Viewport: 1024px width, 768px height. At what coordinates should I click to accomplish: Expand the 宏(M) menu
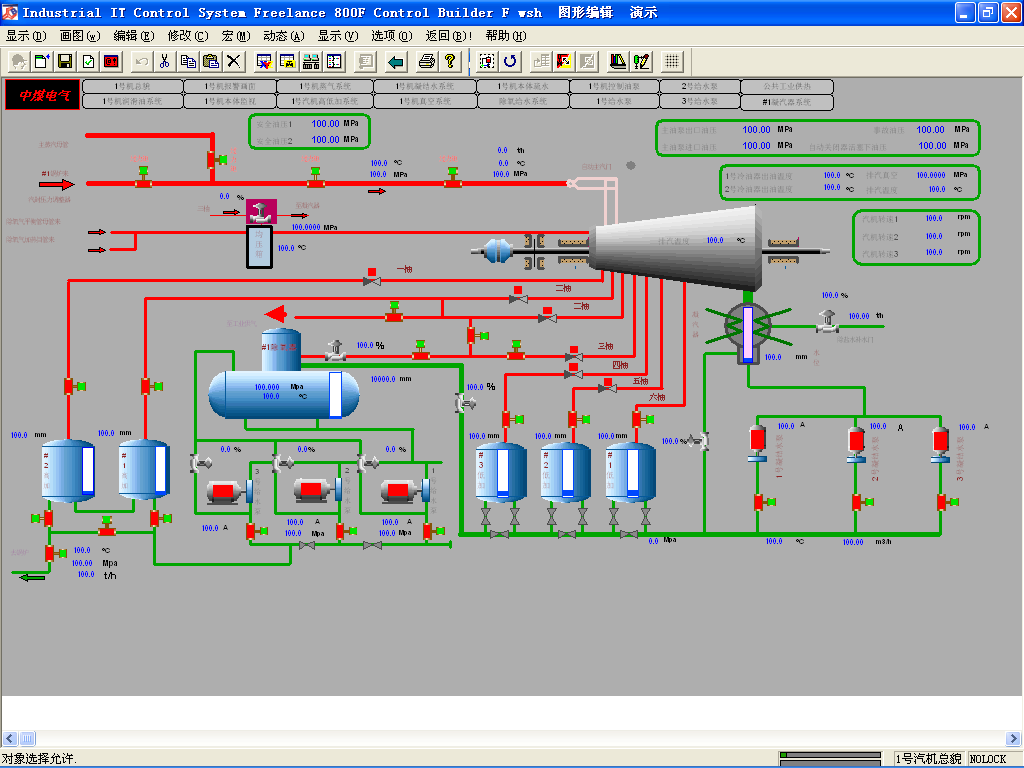(235, 35)
